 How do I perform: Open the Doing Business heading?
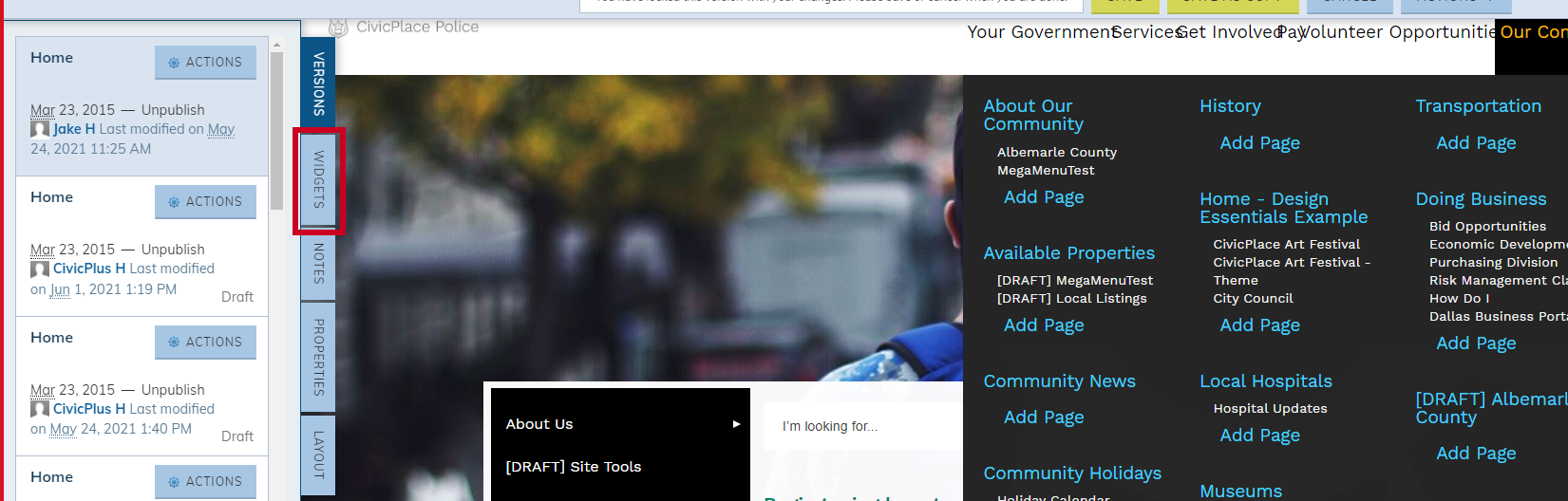pyautogui.click(x=1482, y=199)
